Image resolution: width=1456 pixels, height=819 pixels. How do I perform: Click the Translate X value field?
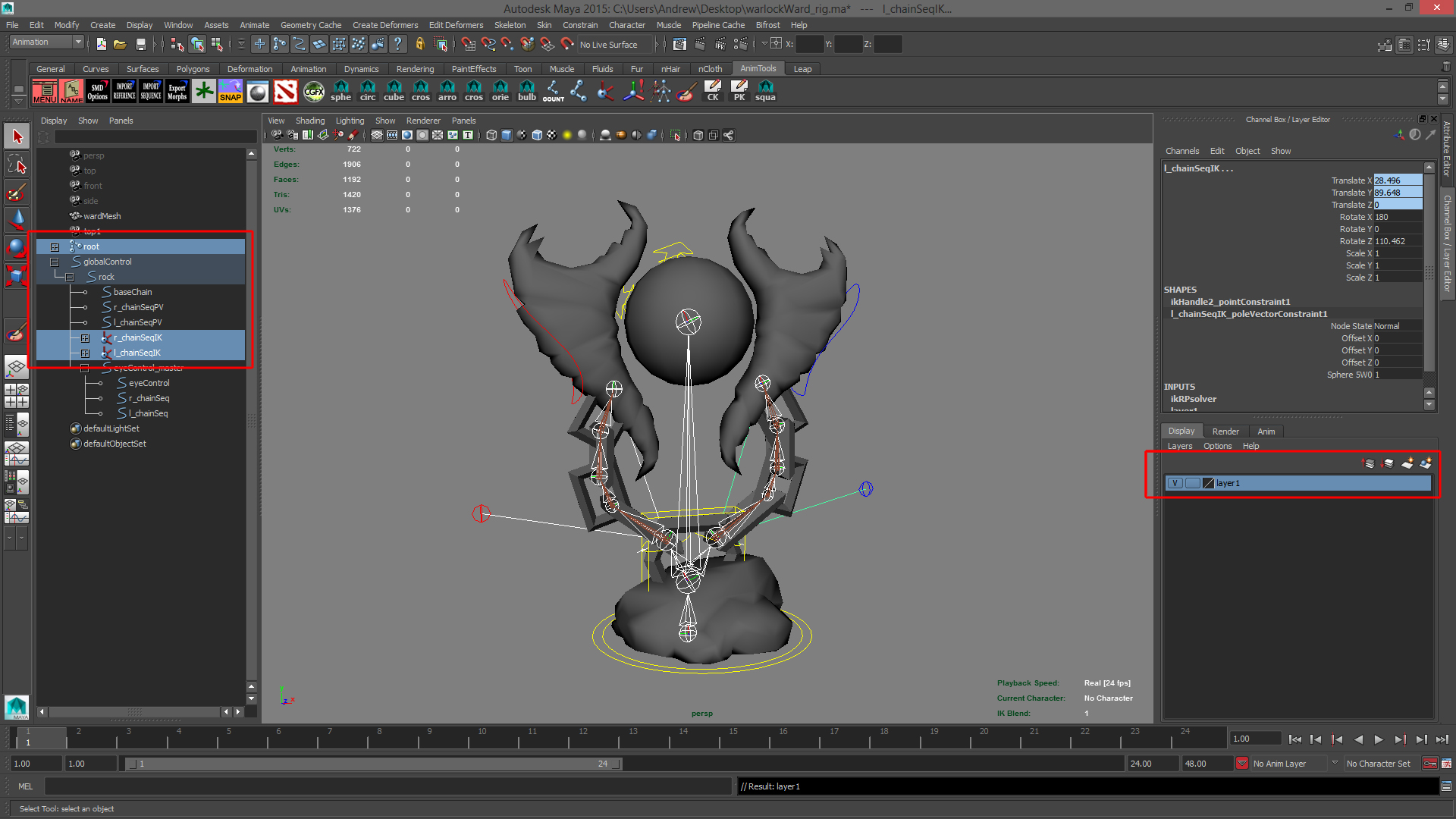click(1397, 180)
